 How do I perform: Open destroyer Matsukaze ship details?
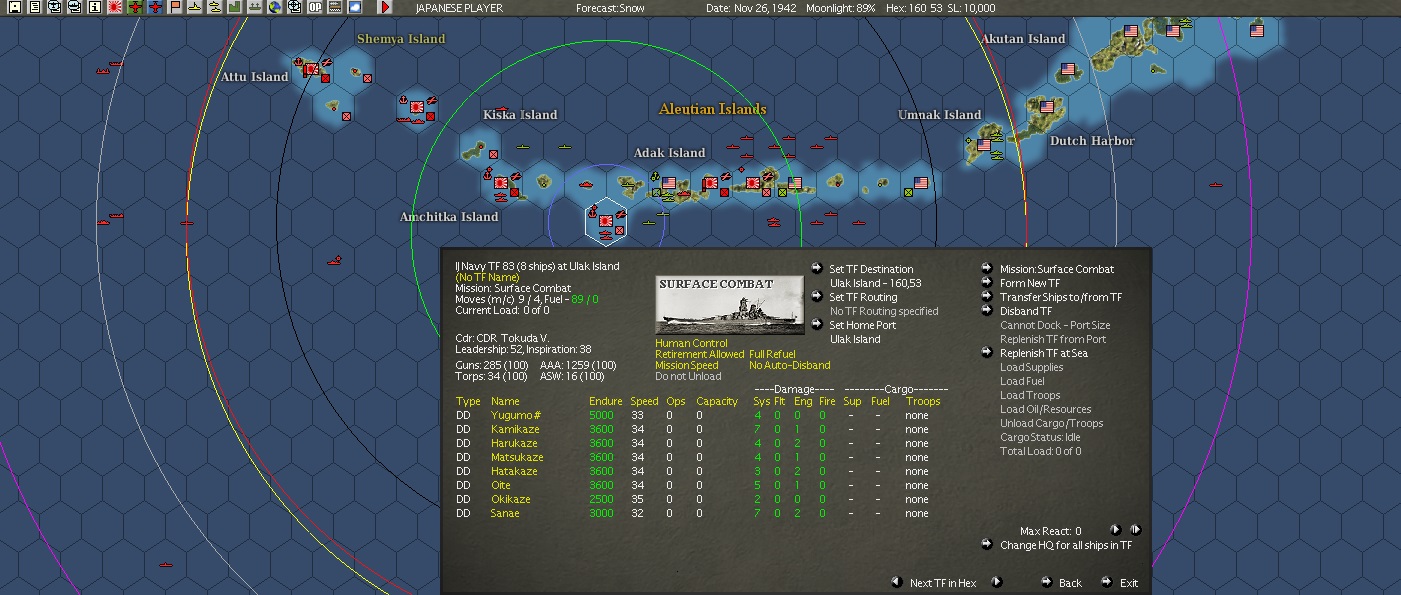[x=517, y=458]
